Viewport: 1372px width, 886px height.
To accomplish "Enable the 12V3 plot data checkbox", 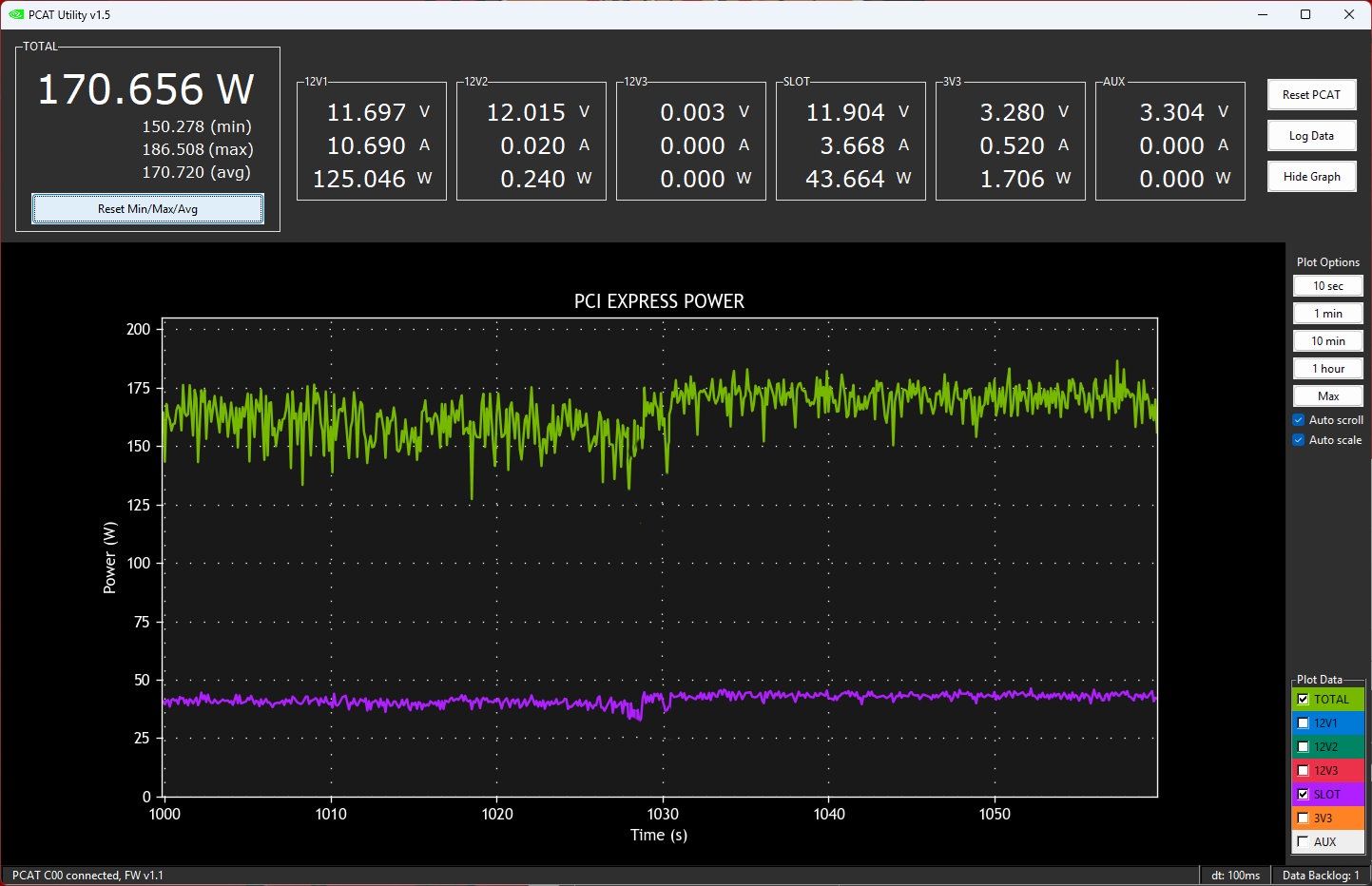I will click(x=1303, y=770).
